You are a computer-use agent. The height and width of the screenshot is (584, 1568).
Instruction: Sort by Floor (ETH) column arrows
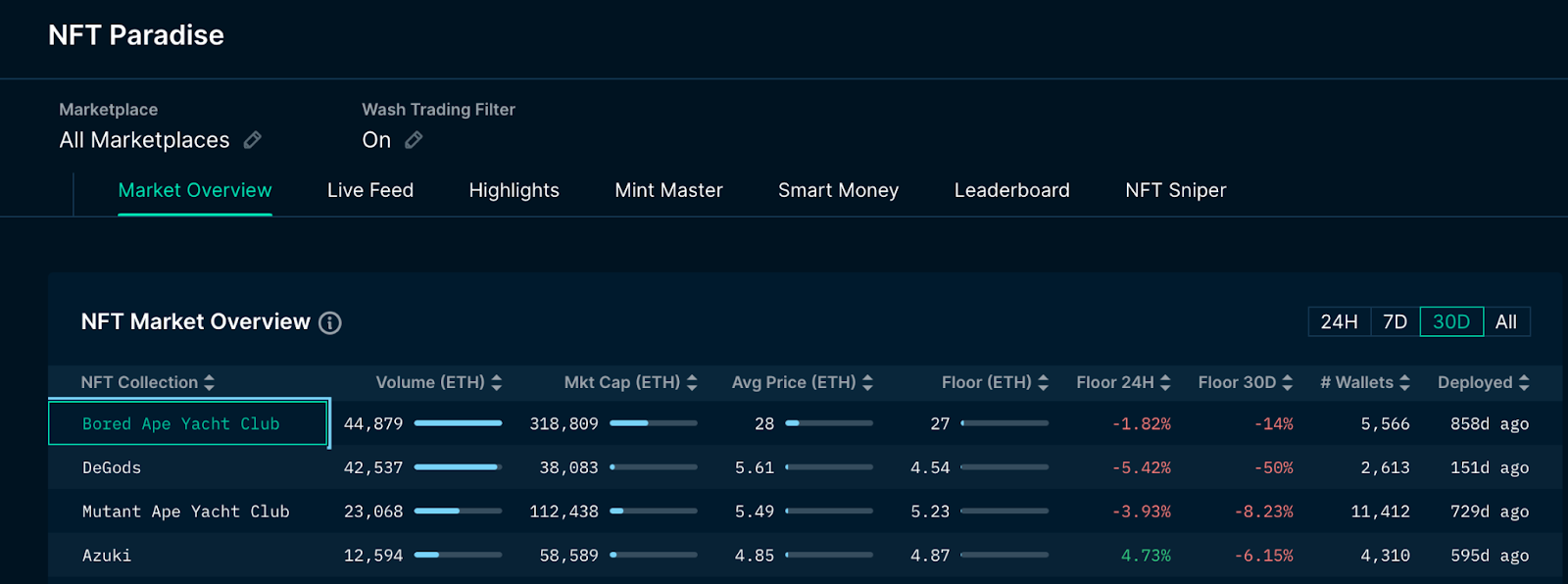pyautogui.click(x=1043, y=382)
